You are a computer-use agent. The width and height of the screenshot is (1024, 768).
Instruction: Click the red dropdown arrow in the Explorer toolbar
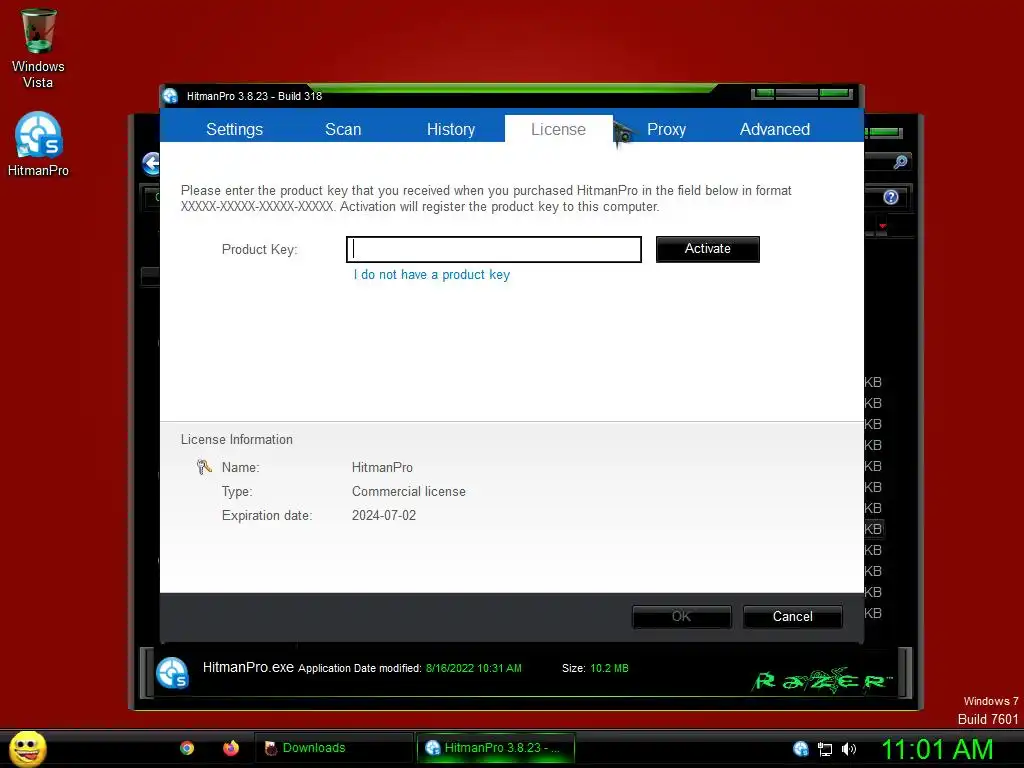pos(882,226)
